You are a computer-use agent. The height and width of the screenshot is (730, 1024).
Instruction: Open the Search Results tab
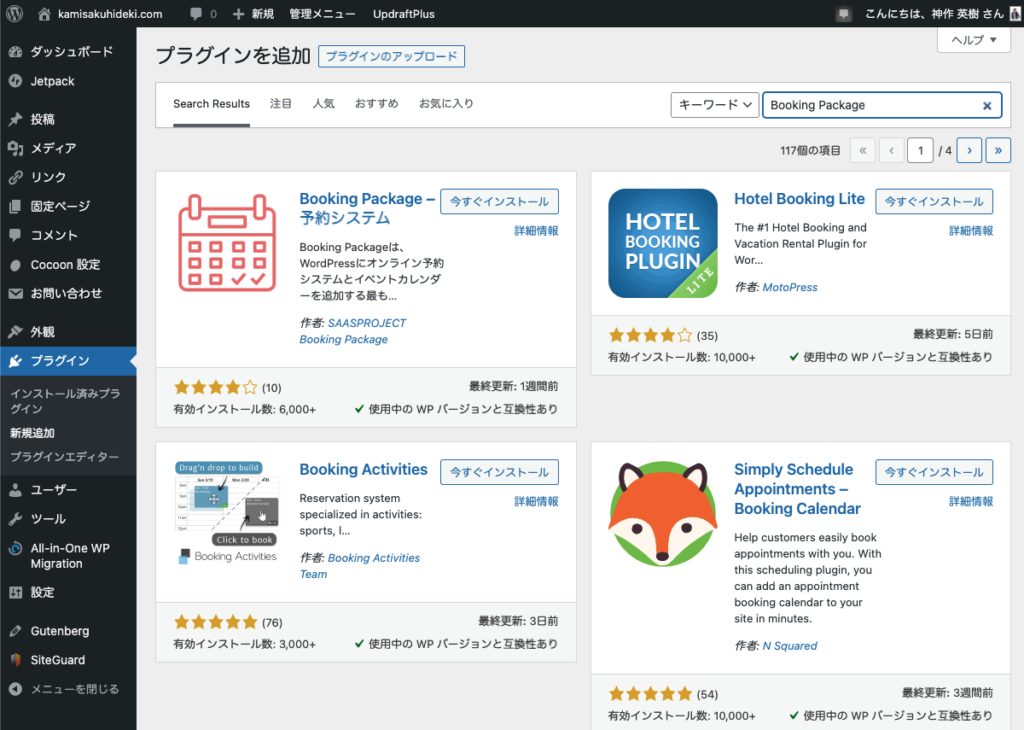212,104
